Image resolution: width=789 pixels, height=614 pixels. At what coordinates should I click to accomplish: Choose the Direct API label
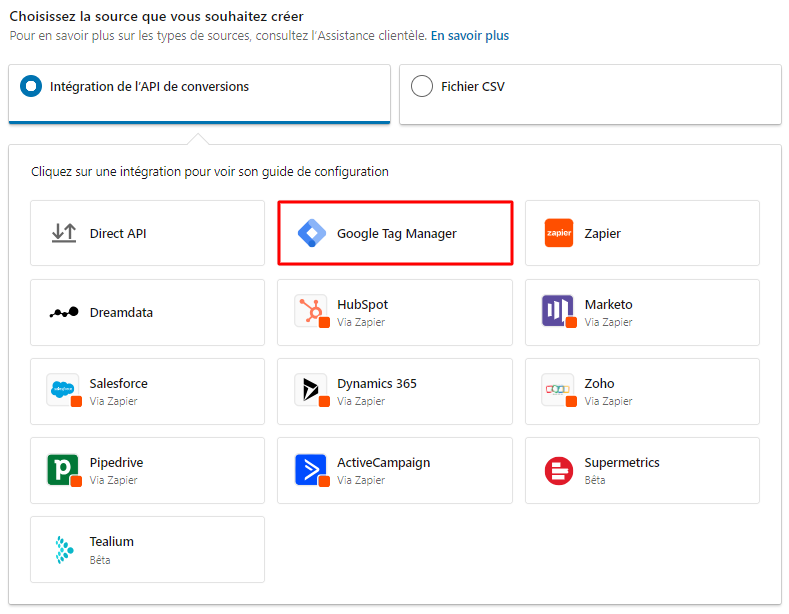tap(118, 234)
